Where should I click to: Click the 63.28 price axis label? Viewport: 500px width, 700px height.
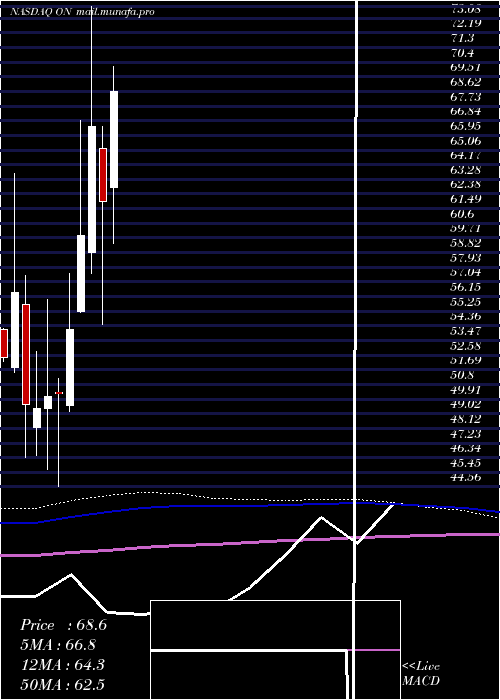click(465, 170)
